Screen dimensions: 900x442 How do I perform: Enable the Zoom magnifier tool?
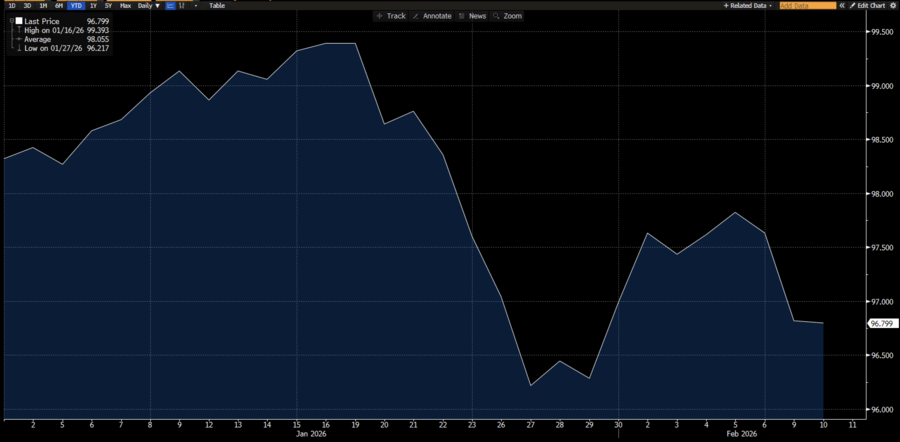[508, 16]
